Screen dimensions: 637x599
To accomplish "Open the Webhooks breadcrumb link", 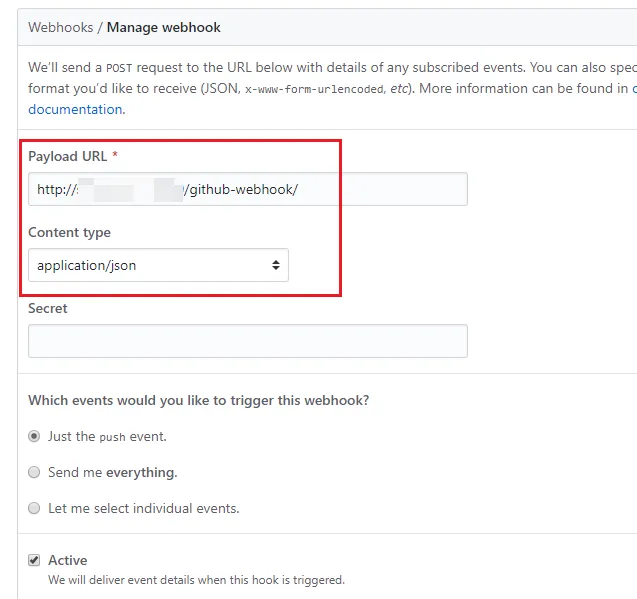I will [x=59, y=27].
